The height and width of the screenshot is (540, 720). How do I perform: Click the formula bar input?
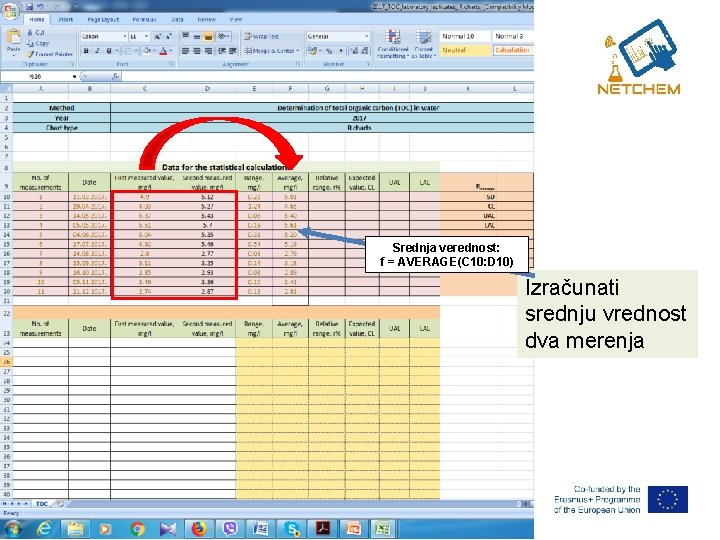[328, 76]
